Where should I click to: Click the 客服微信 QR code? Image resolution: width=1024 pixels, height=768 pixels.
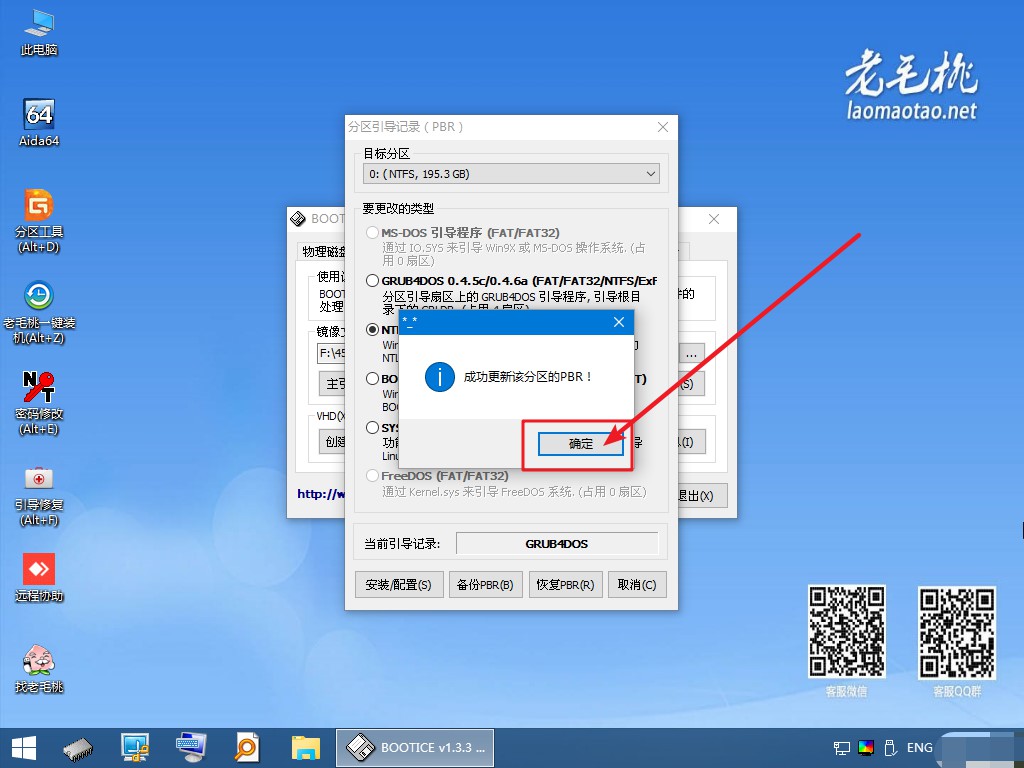tap(847, 632)
